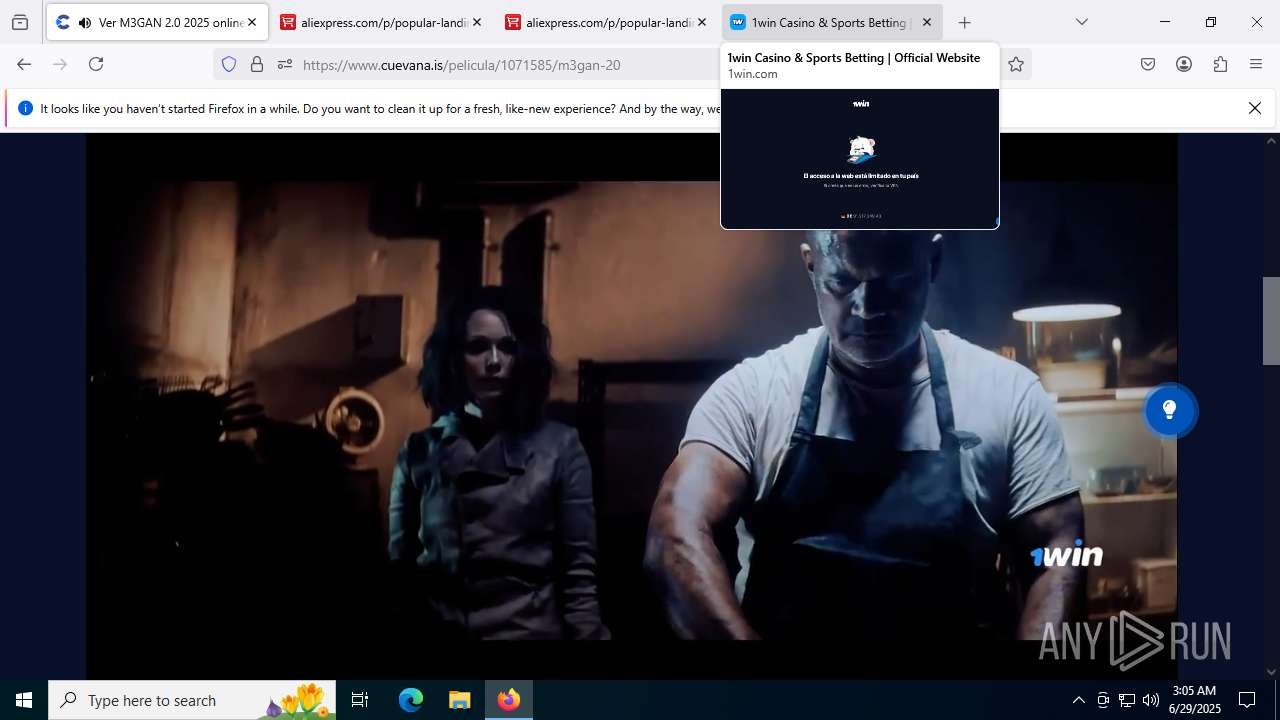Close the 1win Casino tab
This screenshot has height=720, width=1280.
click(927, 22)
